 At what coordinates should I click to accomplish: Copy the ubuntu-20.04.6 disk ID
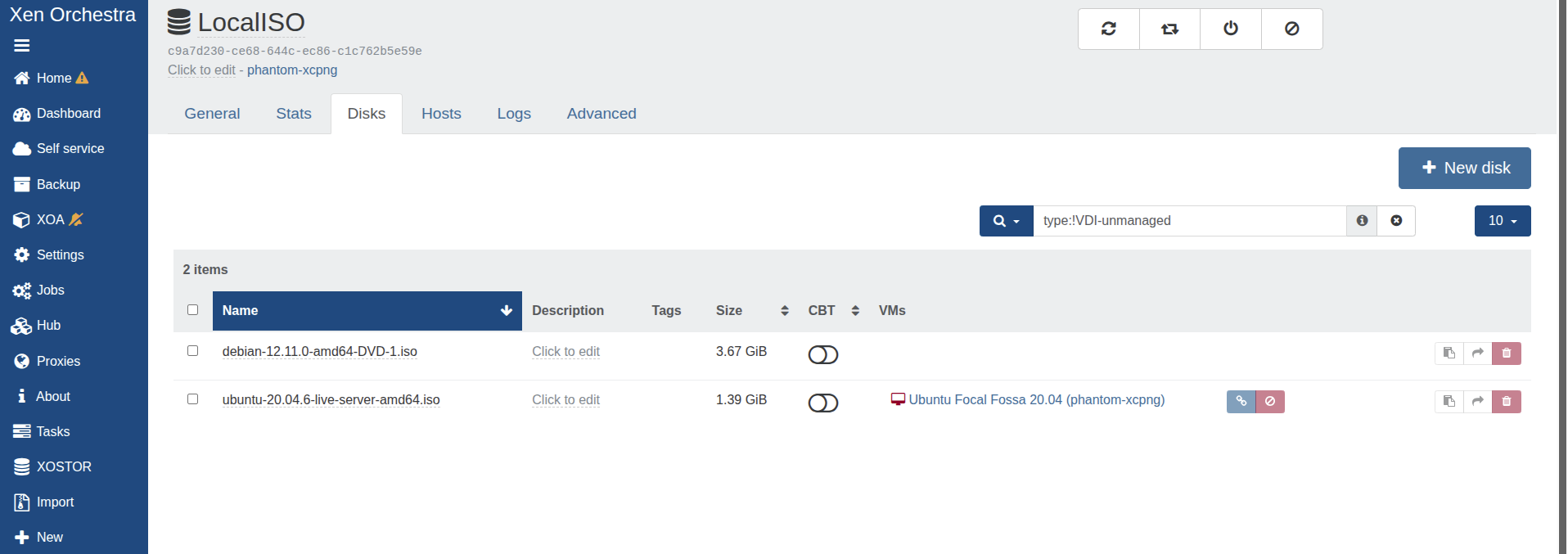[1449, 402]
